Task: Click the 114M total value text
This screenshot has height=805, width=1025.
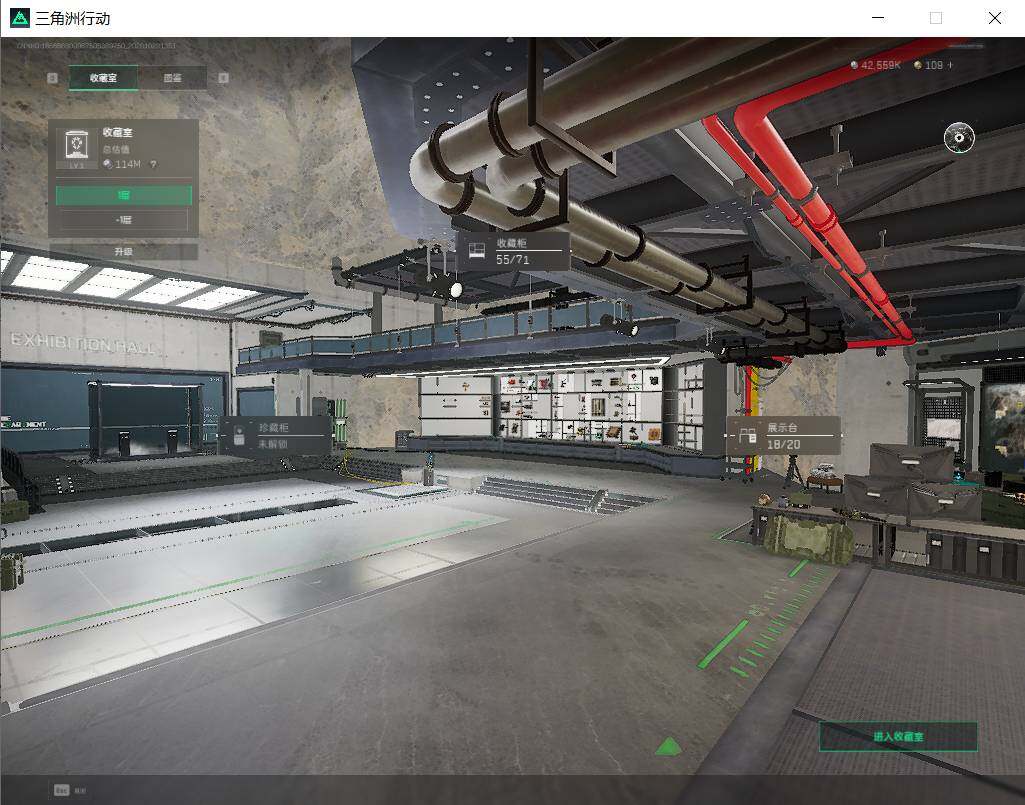Action: coord(127,164)
